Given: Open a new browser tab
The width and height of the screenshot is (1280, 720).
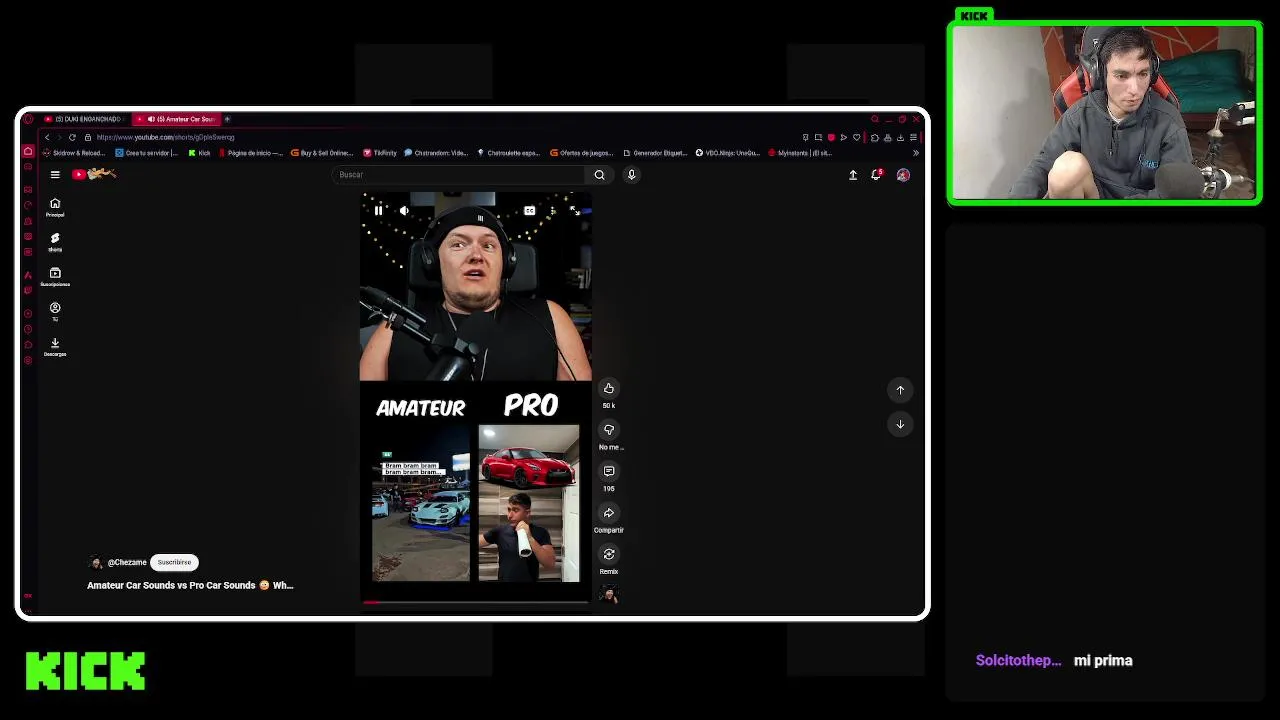Looking at the screenshot, I should pyautogui.click(x=227, y=119).
